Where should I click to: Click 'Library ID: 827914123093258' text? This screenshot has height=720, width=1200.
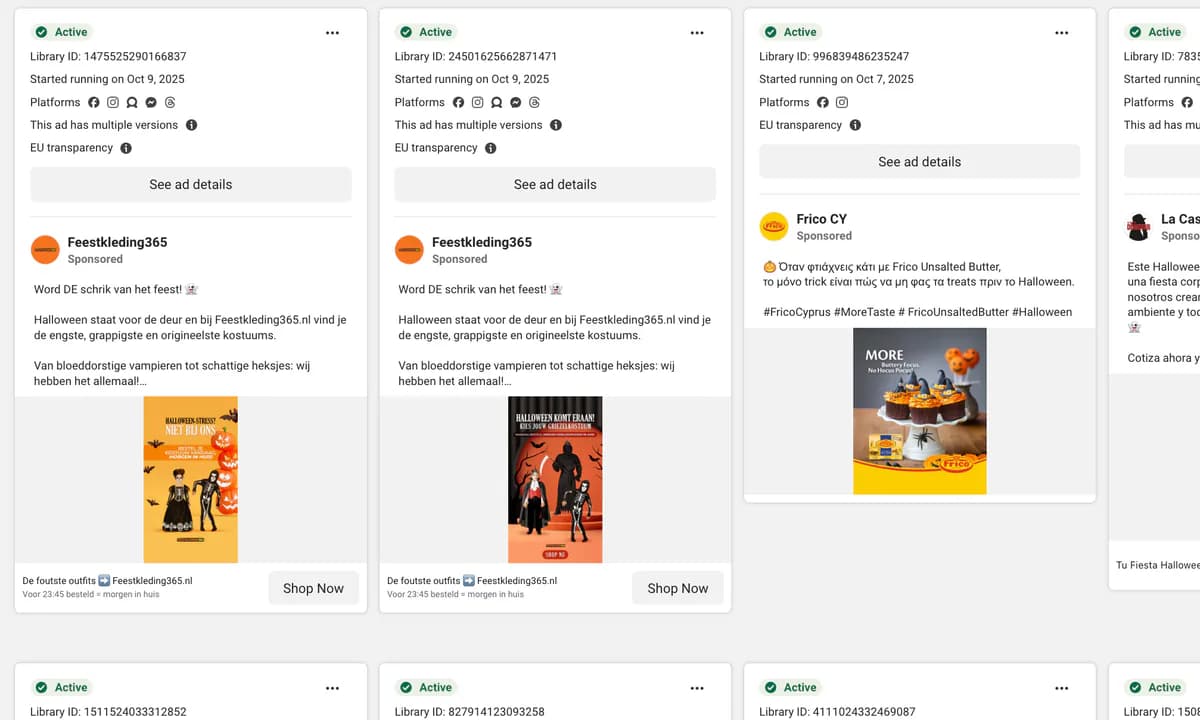[x=470, y=712]
